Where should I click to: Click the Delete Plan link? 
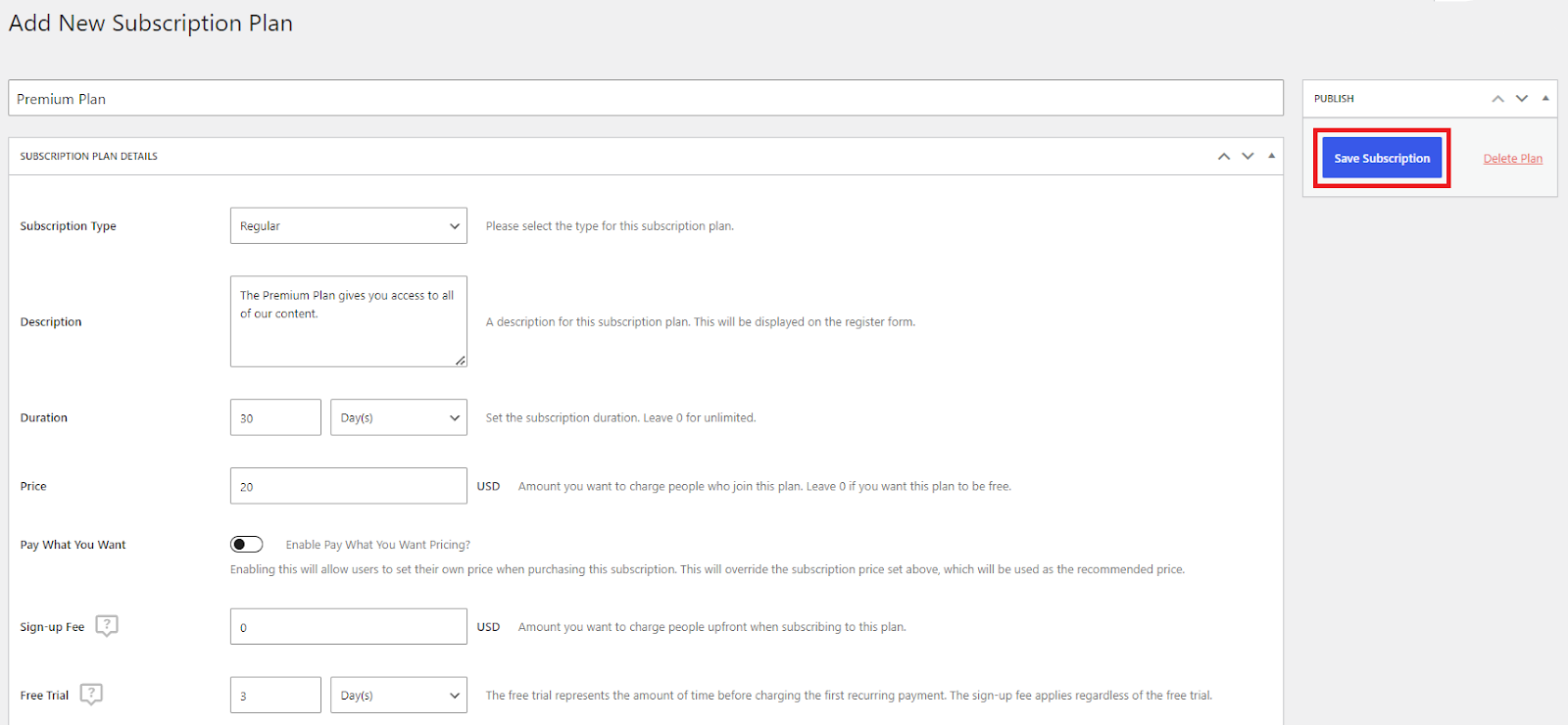click(x=1513, y=159)
